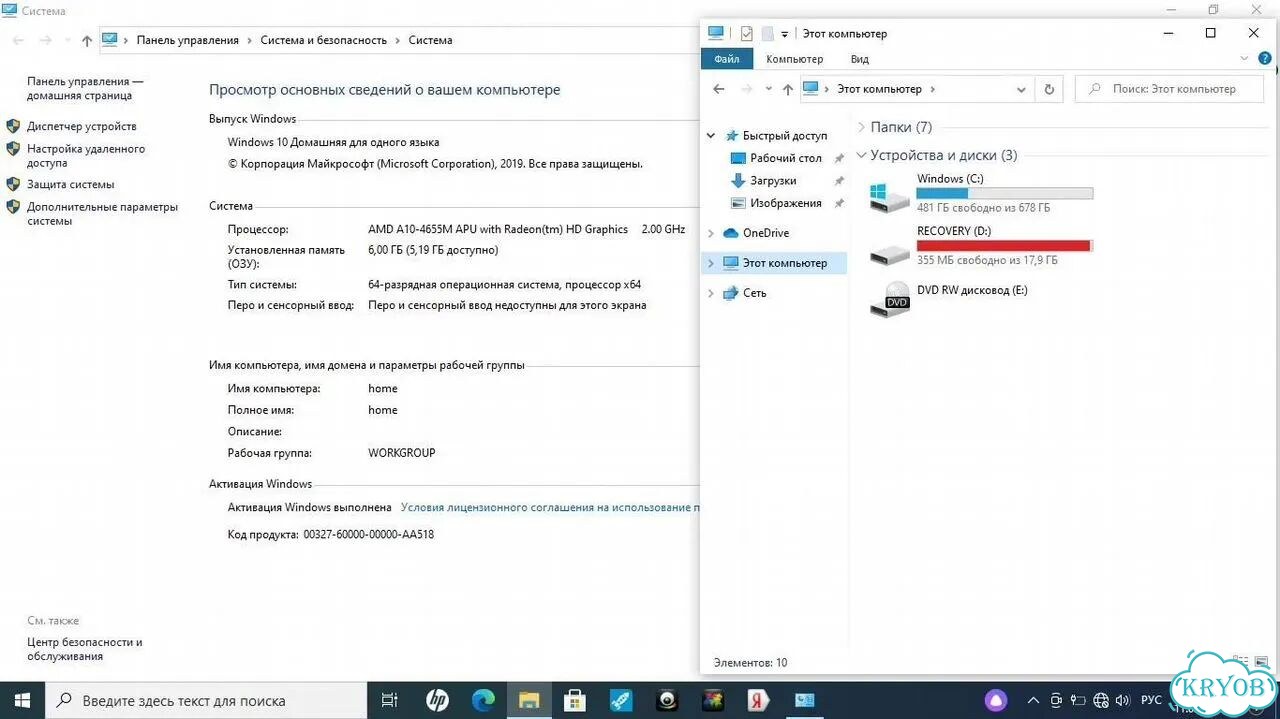Open Alice assistant purple tray icon
Viewport: 1280px width, 719px height.
tap(996, 700)
